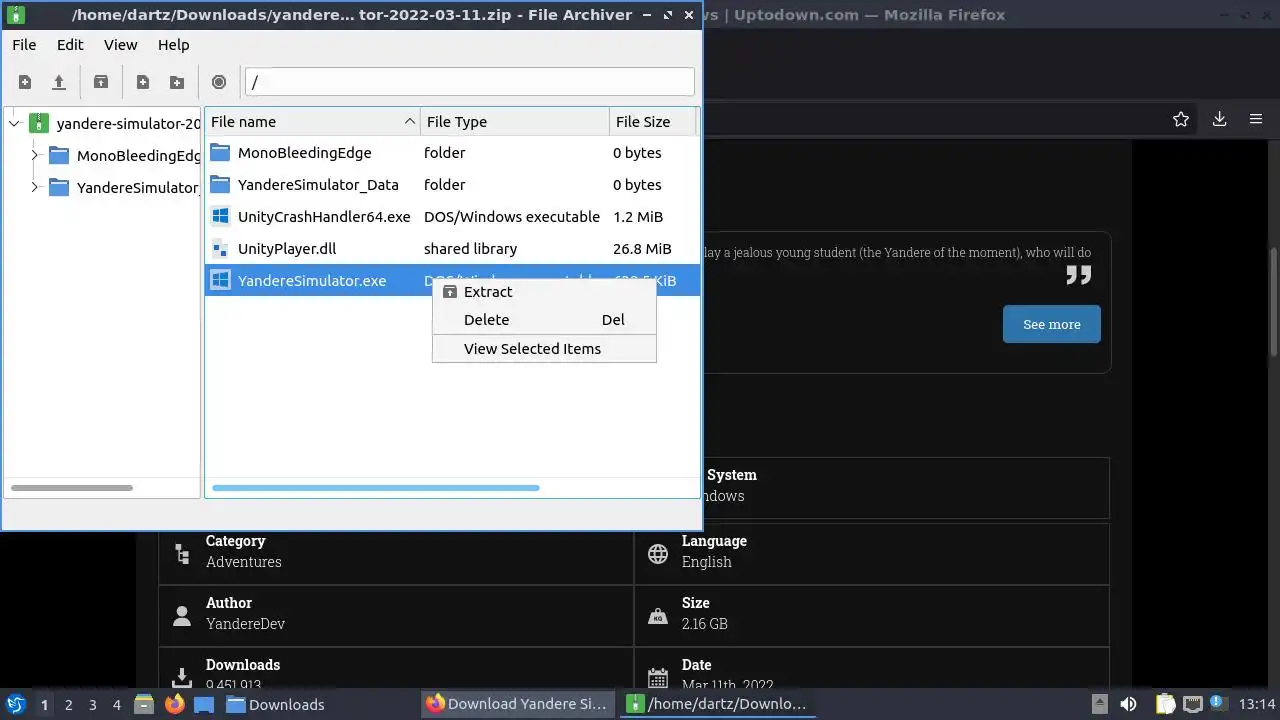Image resolution: width=1280 pixels, height=720 pixels.
Task: Switch to virtual desktop 4
Action: click(x=117, y=704)
